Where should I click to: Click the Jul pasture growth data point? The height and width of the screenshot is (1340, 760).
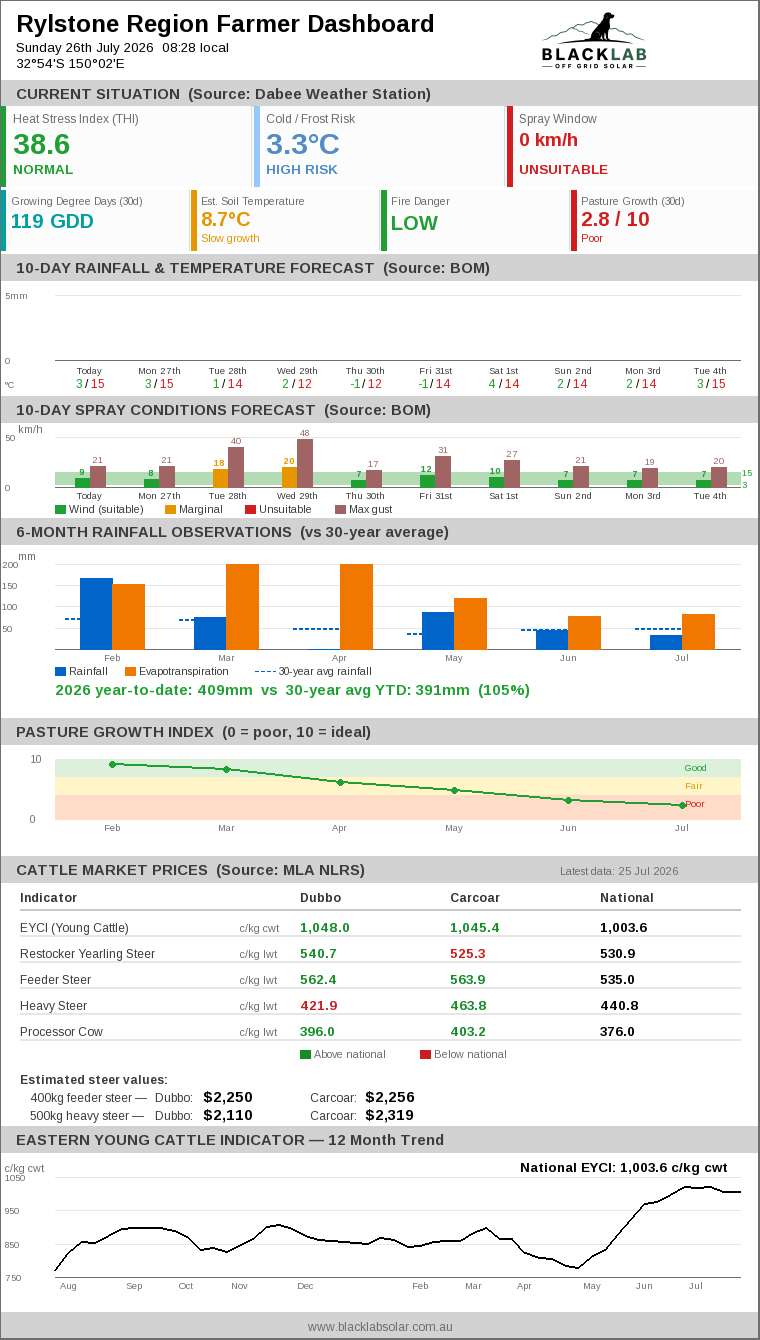click(683, 805)
